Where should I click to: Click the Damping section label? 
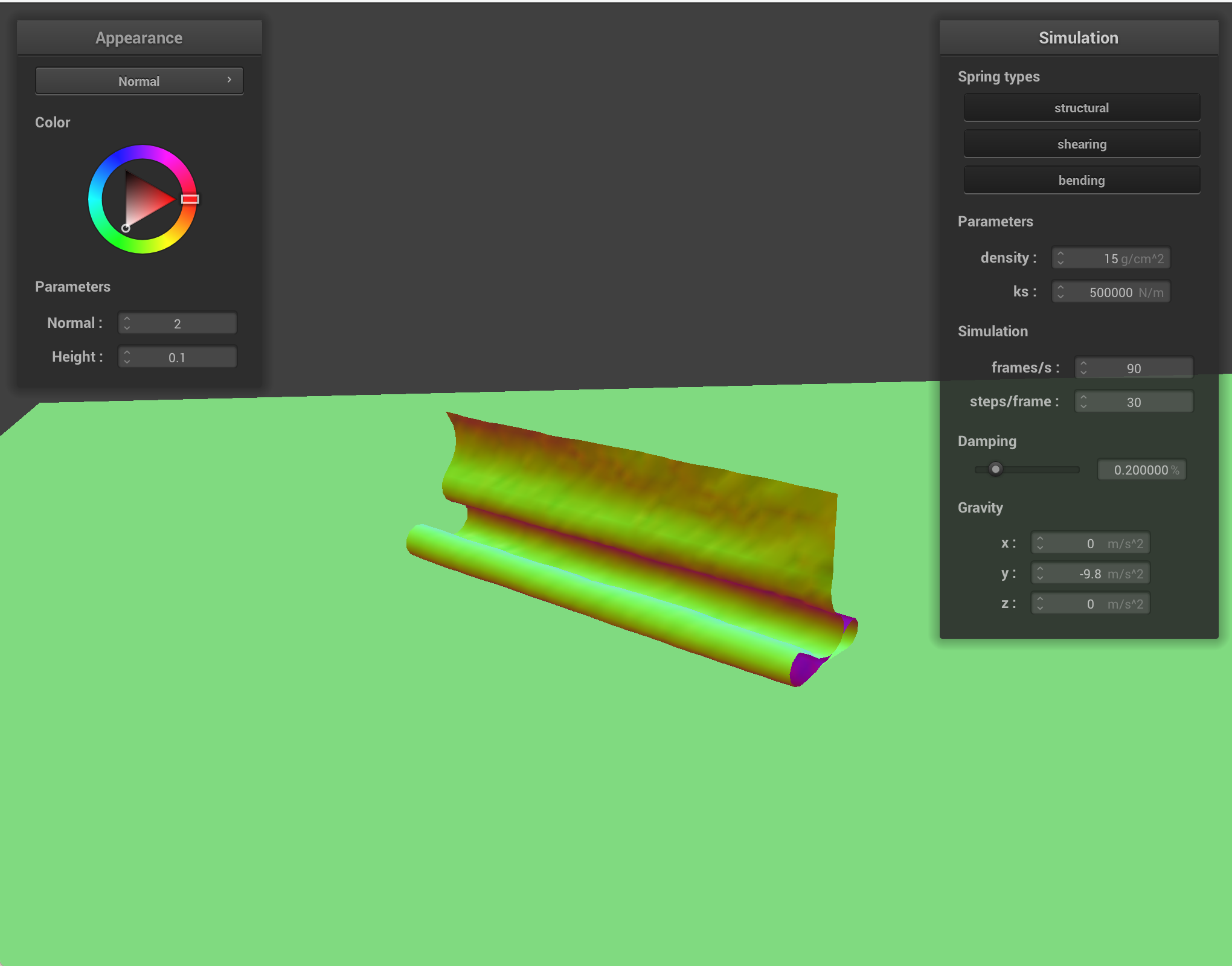point(987,441)
